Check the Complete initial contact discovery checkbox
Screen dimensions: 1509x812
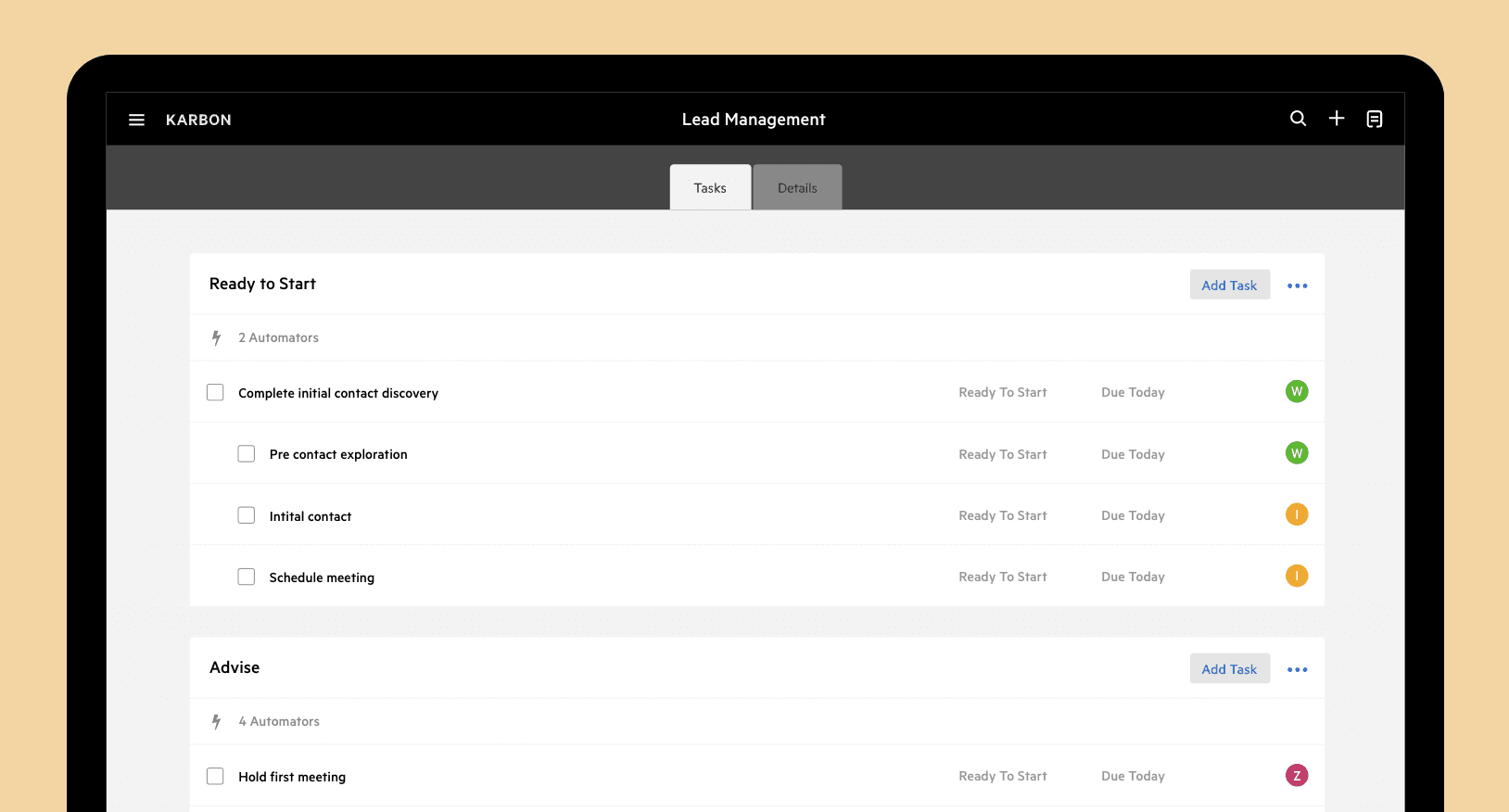(215, 393)
